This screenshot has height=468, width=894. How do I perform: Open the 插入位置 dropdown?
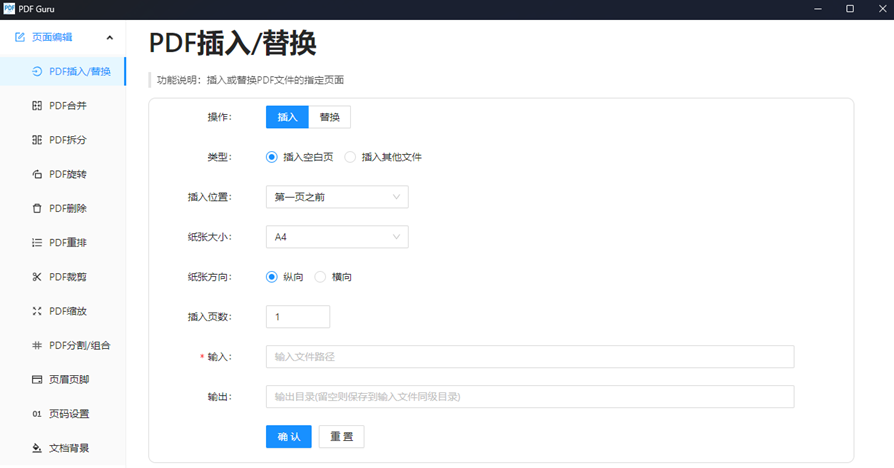pos(337,197)
